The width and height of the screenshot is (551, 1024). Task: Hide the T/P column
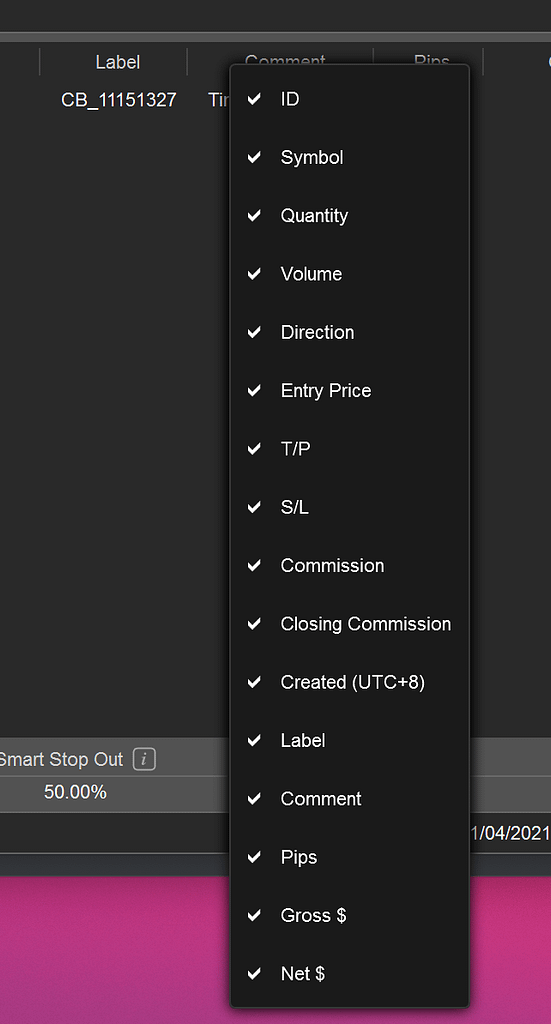[x=349, y=449]
